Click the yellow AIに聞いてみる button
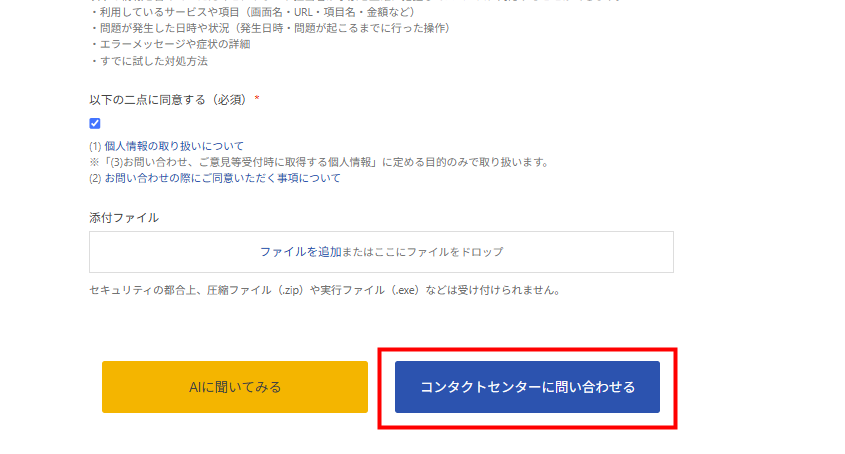845x454 pixels. tap(235, 387)
